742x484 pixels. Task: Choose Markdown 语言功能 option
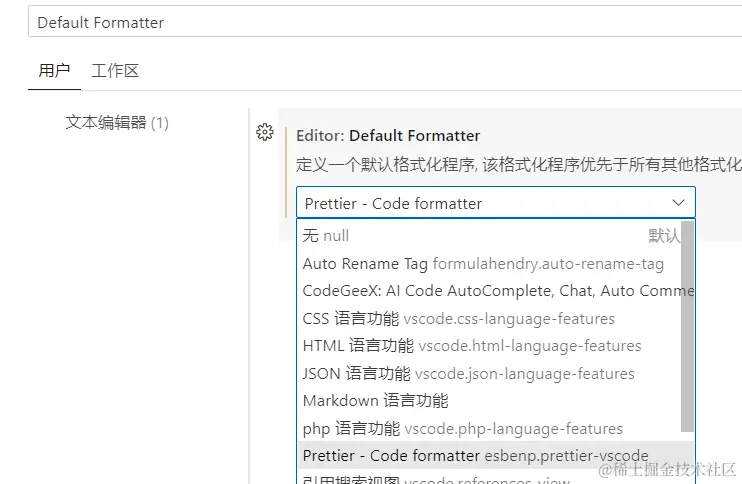click(490, 401)
